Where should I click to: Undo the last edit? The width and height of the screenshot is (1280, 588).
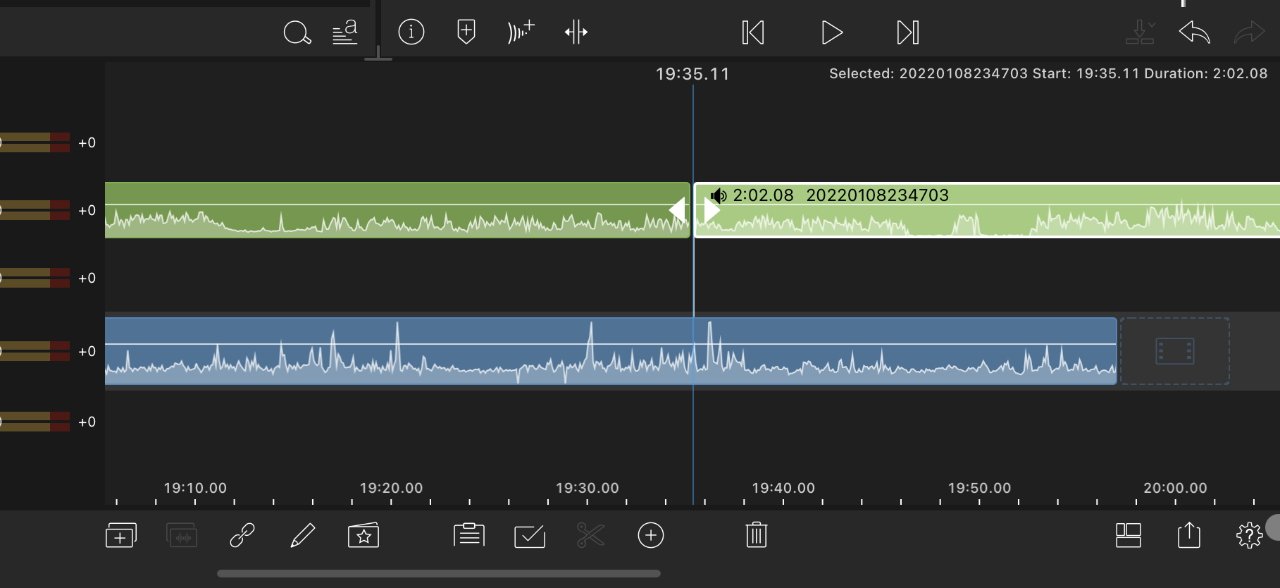(1194, 33)
